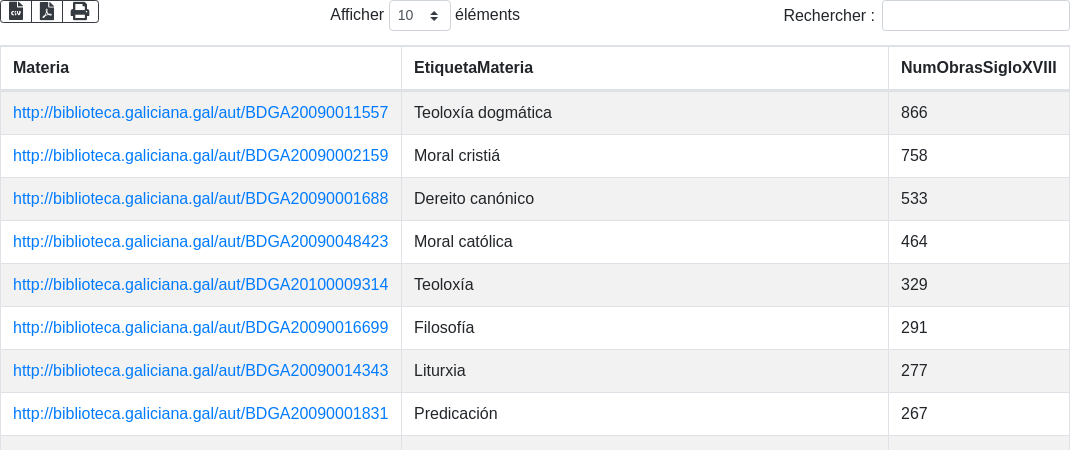
Task: Open the BDGA20090011557 link for Teoloxía dogmática
Action: pos(200,113)
